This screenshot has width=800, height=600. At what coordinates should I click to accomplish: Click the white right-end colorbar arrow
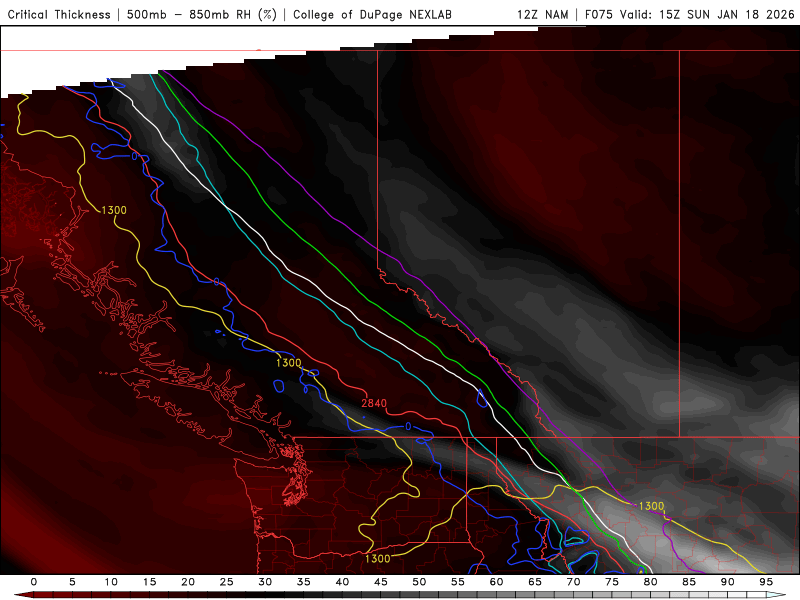tap(777, 595)
